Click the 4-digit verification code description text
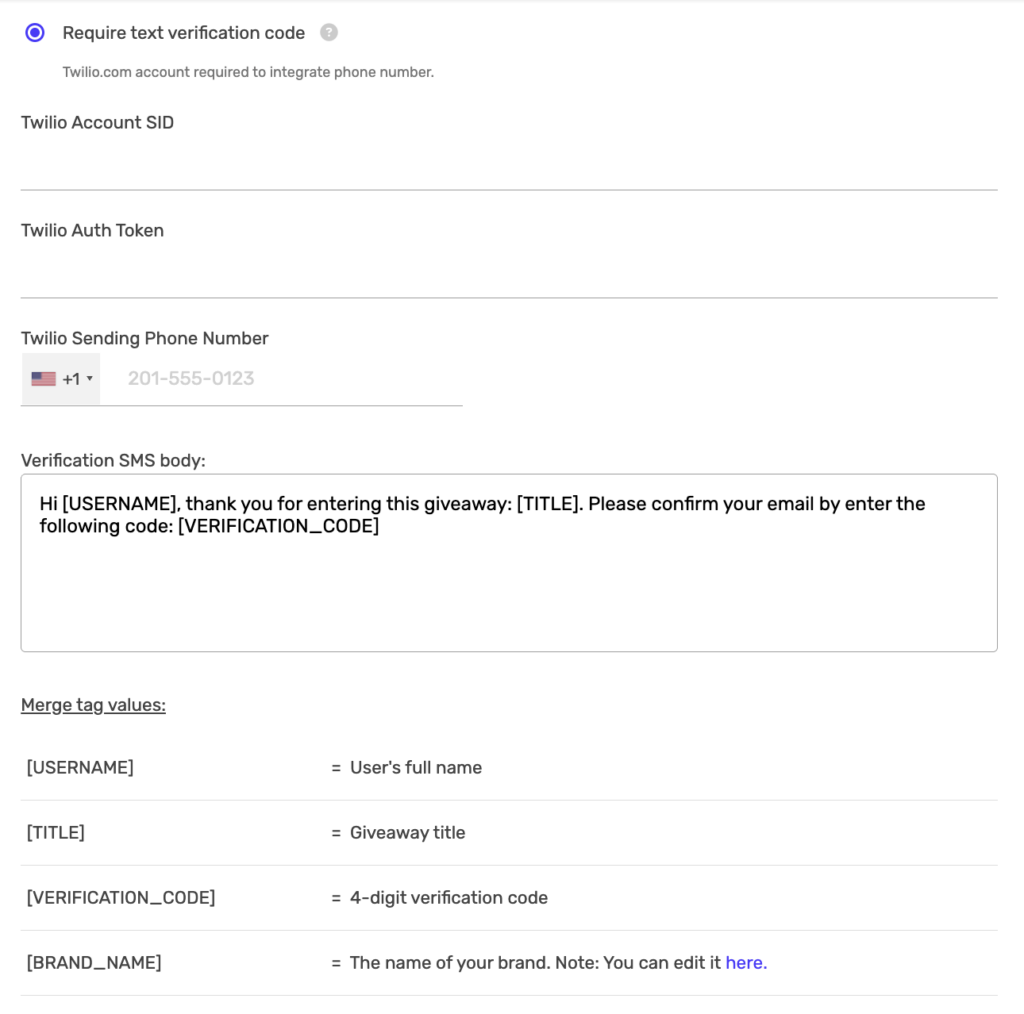The width and height of the screenshot is (1024, 1014). 448,897
